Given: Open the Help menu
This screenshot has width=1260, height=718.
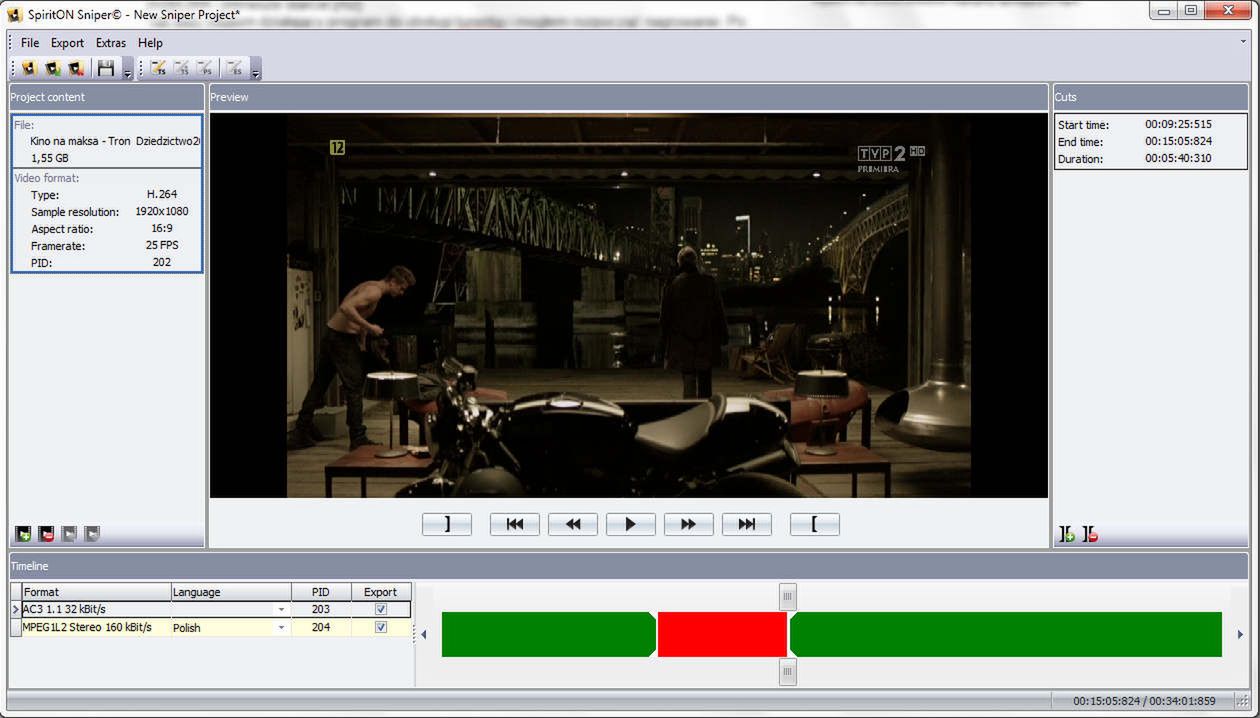Looking at the screenshot, I should click(x=150, y=43).
